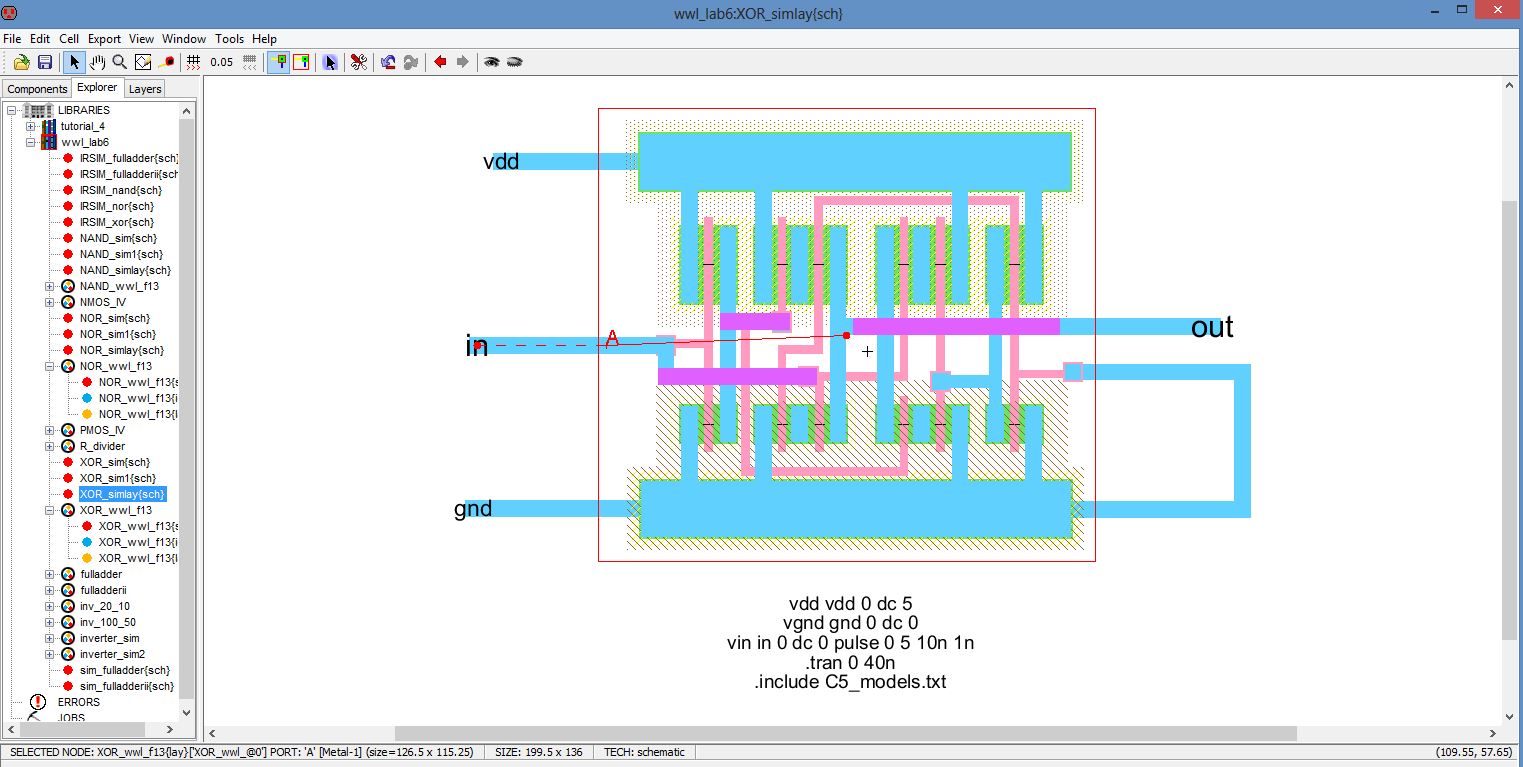Screen dimensions: 1523x767
Task: Go back with the red left arrow
Action: pyautogui.click(x=440, y=62)
